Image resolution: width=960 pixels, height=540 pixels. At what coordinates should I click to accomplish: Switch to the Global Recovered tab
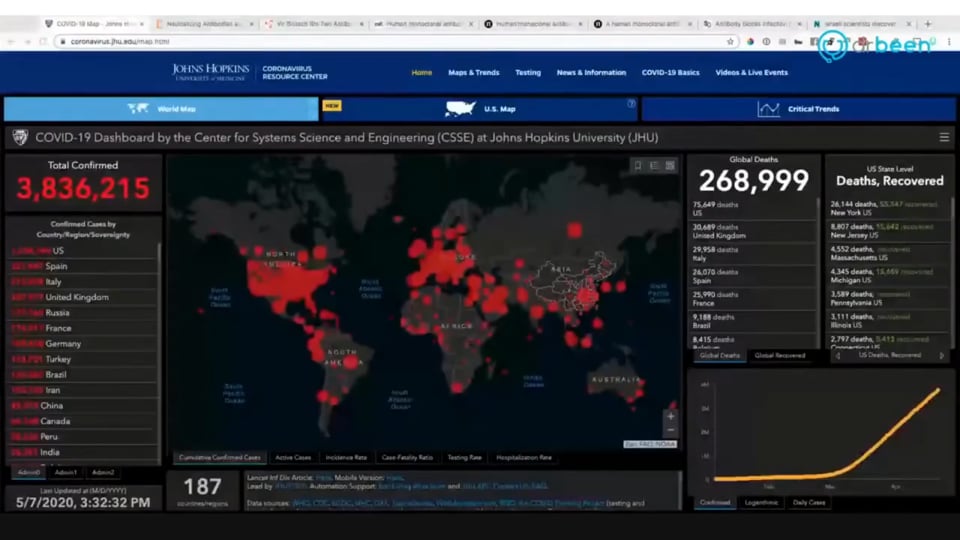point(779,356)
